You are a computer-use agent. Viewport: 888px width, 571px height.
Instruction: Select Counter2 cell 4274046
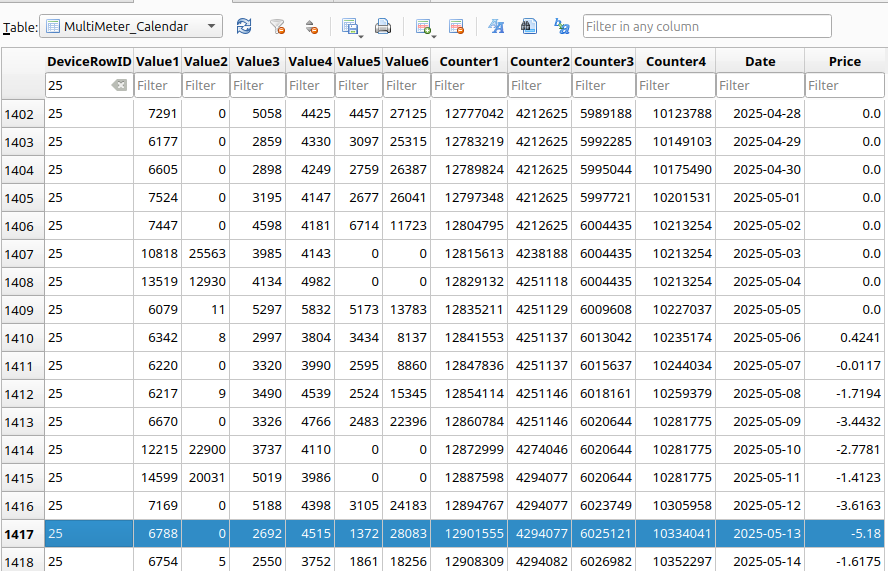point(540,450)
